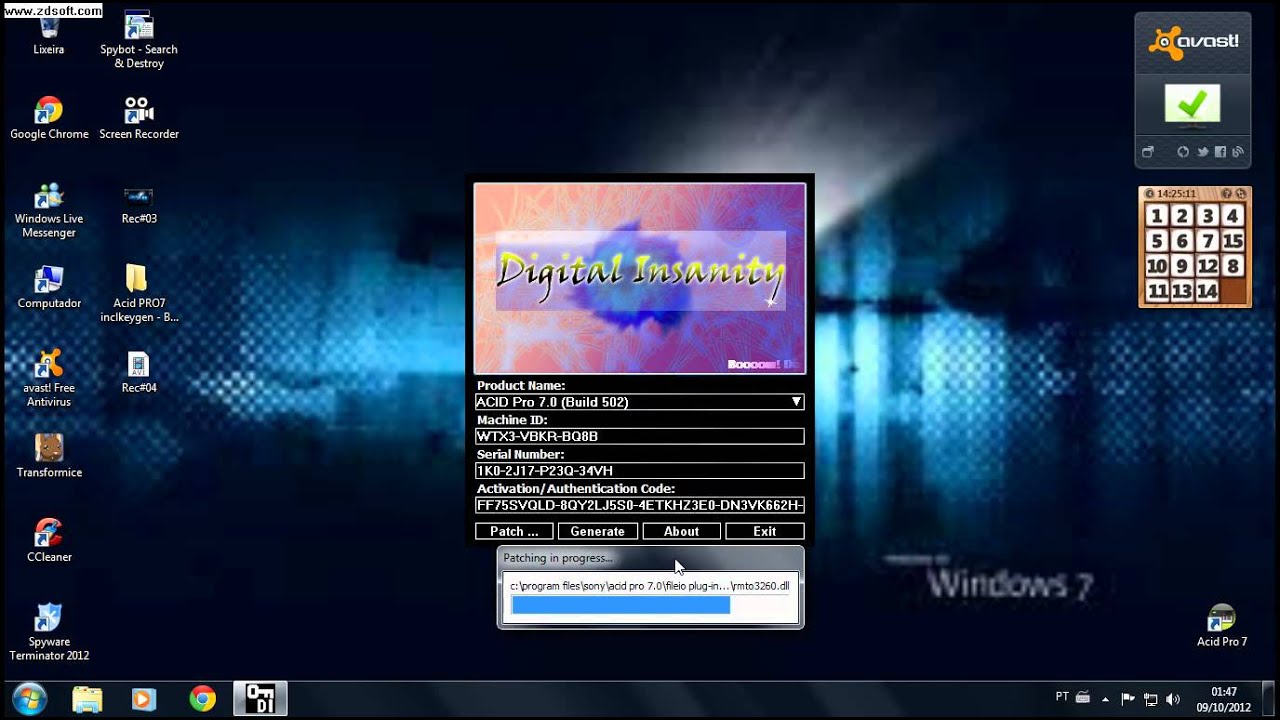Click the avast gadget open-window icon
The width and height of the screenshot is (1280, 720).
(x=1148, y=152)
